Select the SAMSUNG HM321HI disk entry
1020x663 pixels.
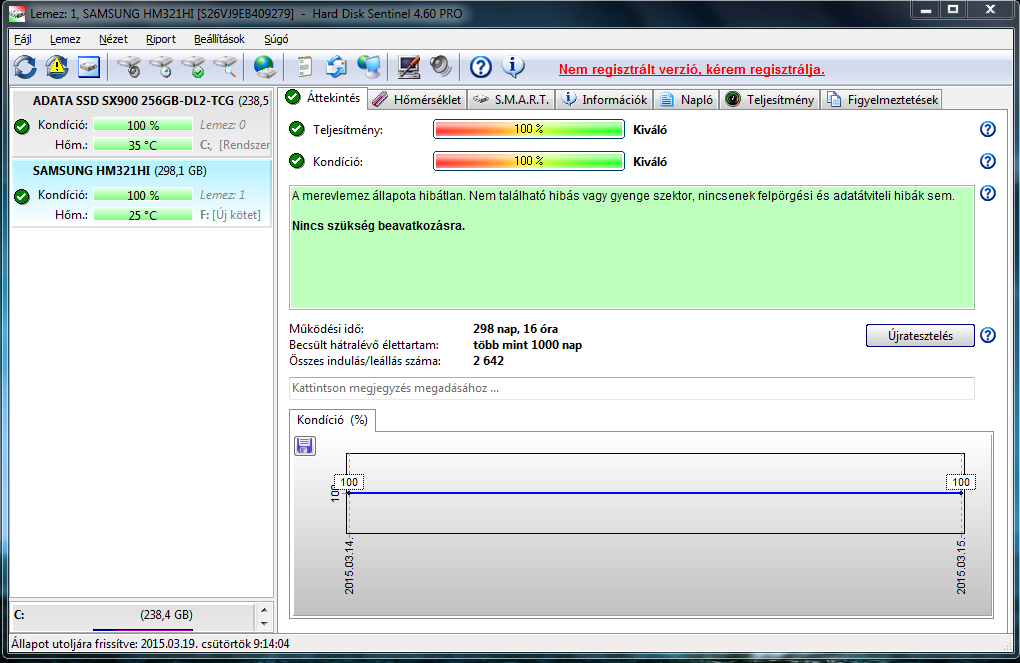point(142,193)
